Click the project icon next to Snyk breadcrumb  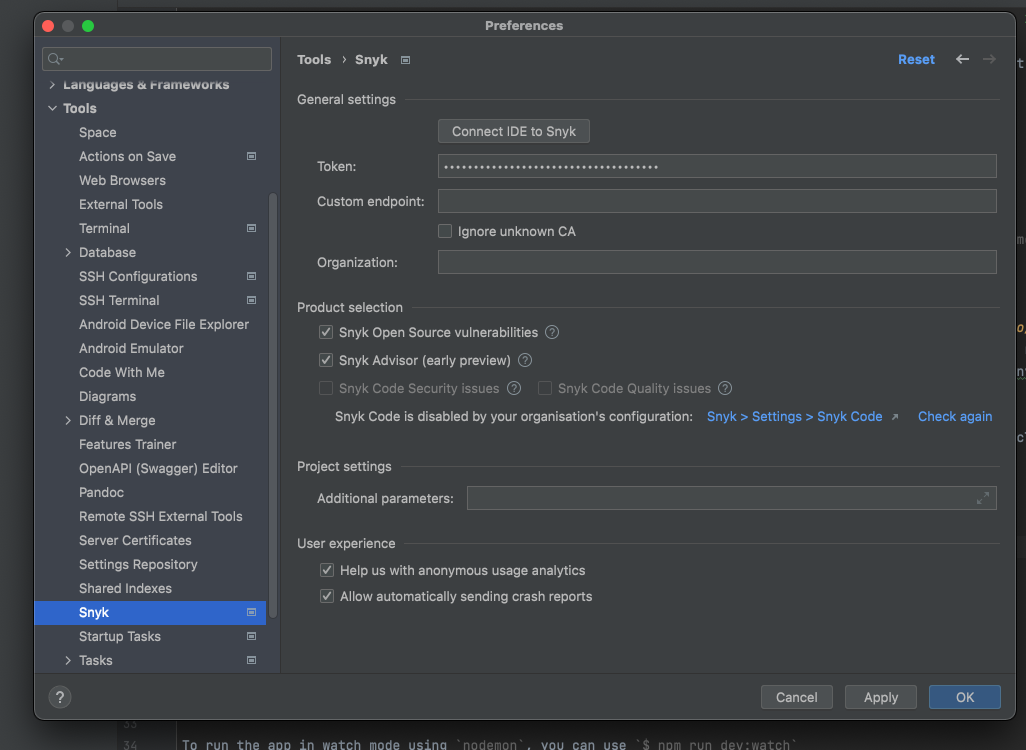pyautogui.click(x=406, y=60)
